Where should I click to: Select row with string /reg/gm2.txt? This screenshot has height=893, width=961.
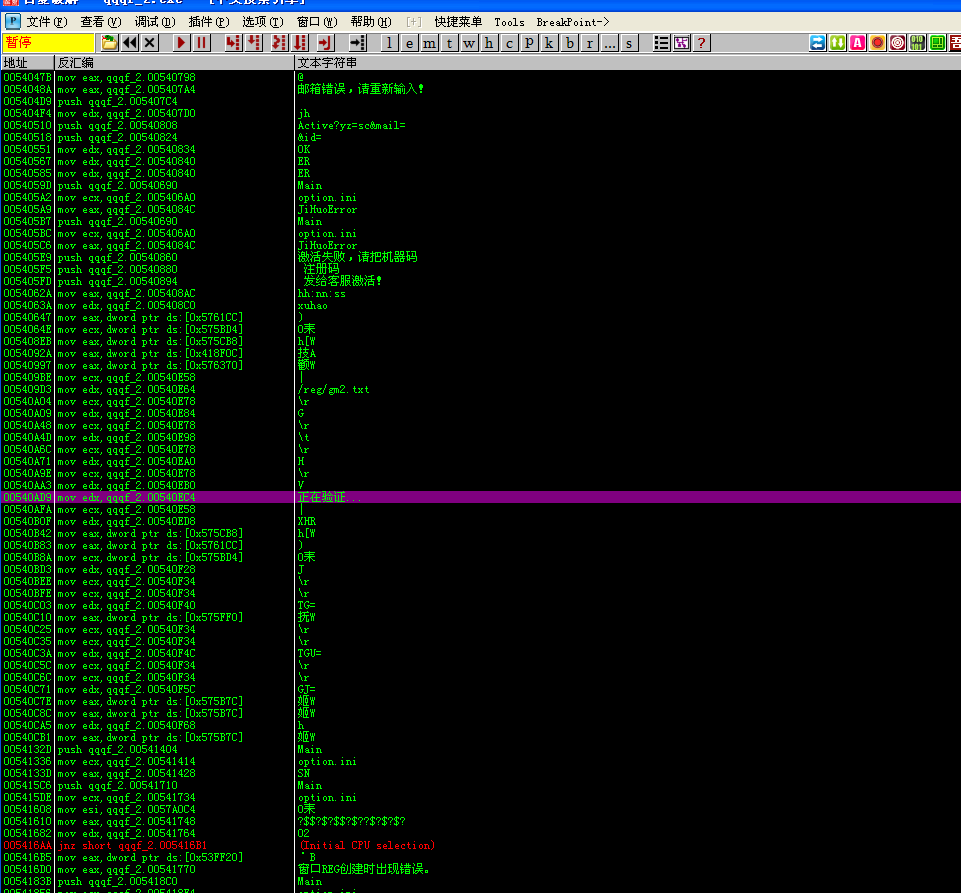point(480,390)
